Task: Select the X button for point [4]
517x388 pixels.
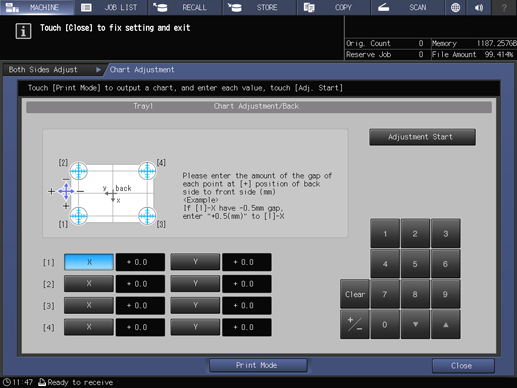Action: tap(89, 327)
